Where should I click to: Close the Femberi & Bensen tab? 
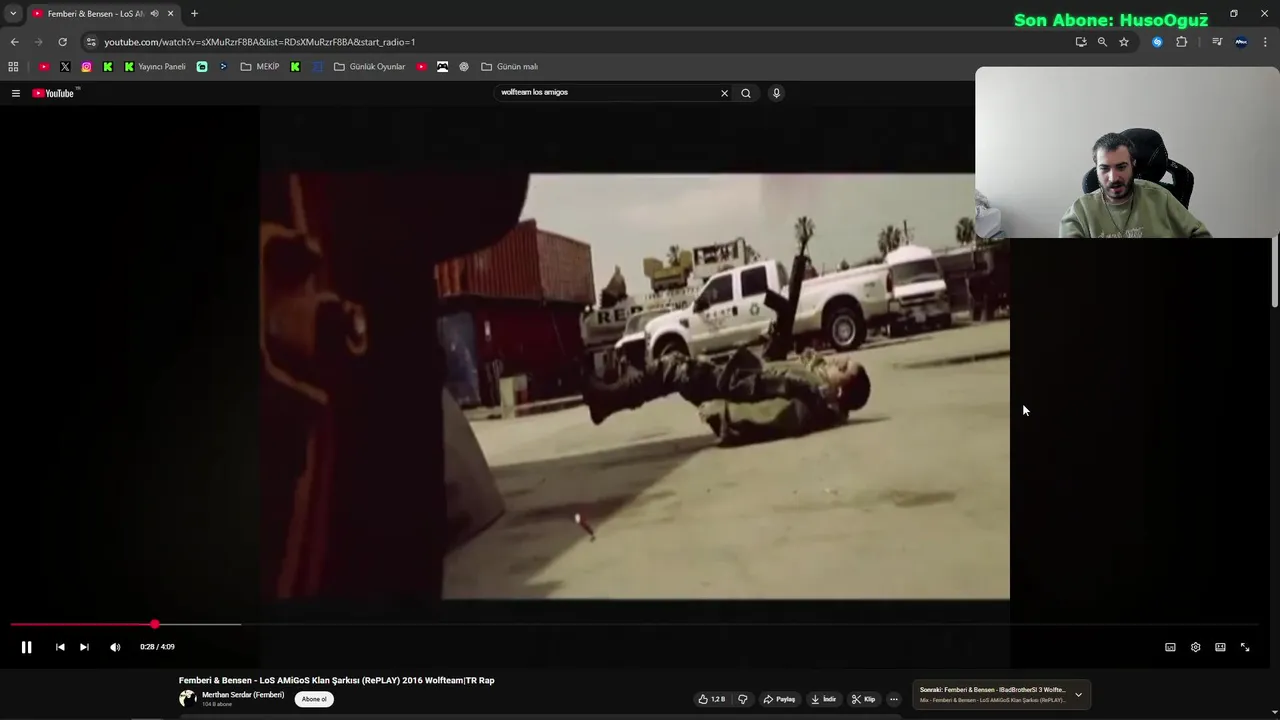(170, 14)
